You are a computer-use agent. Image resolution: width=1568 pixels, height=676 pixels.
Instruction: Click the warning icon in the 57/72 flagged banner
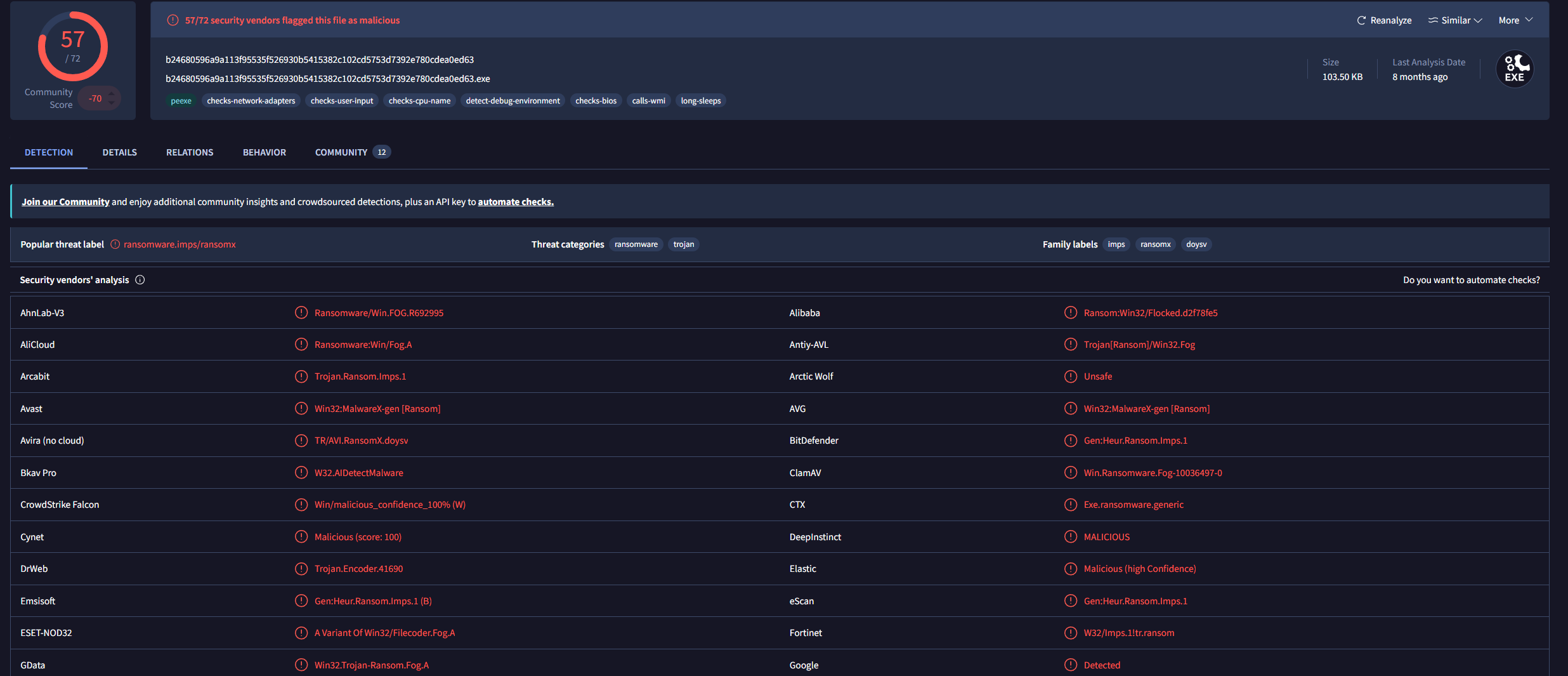click(173, 20)
